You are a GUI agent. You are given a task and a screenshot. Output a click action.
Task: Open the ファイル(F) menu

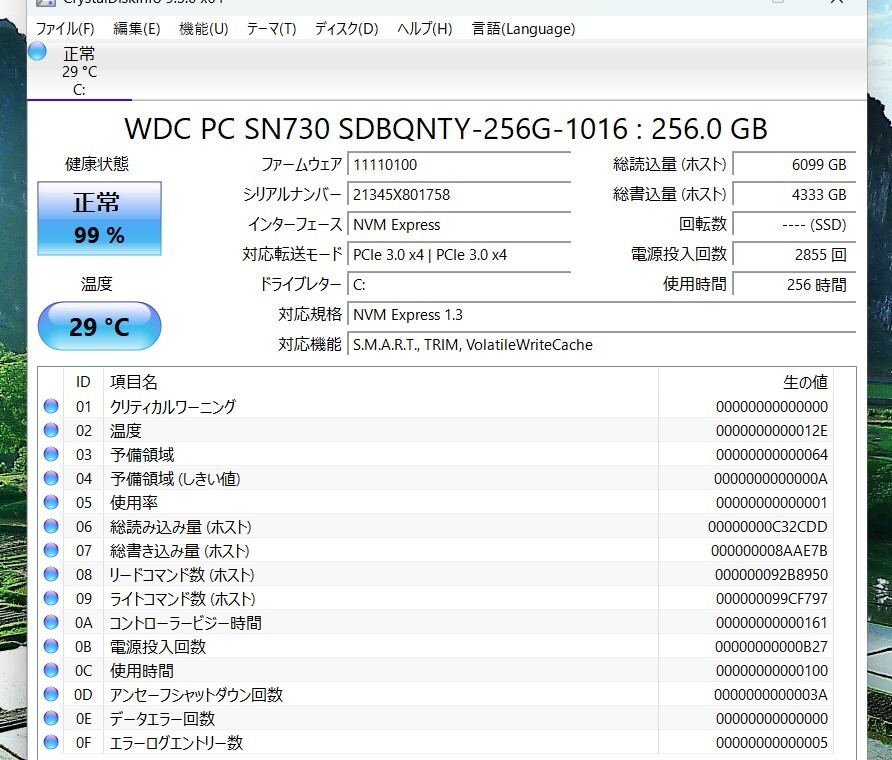point(65,28)
